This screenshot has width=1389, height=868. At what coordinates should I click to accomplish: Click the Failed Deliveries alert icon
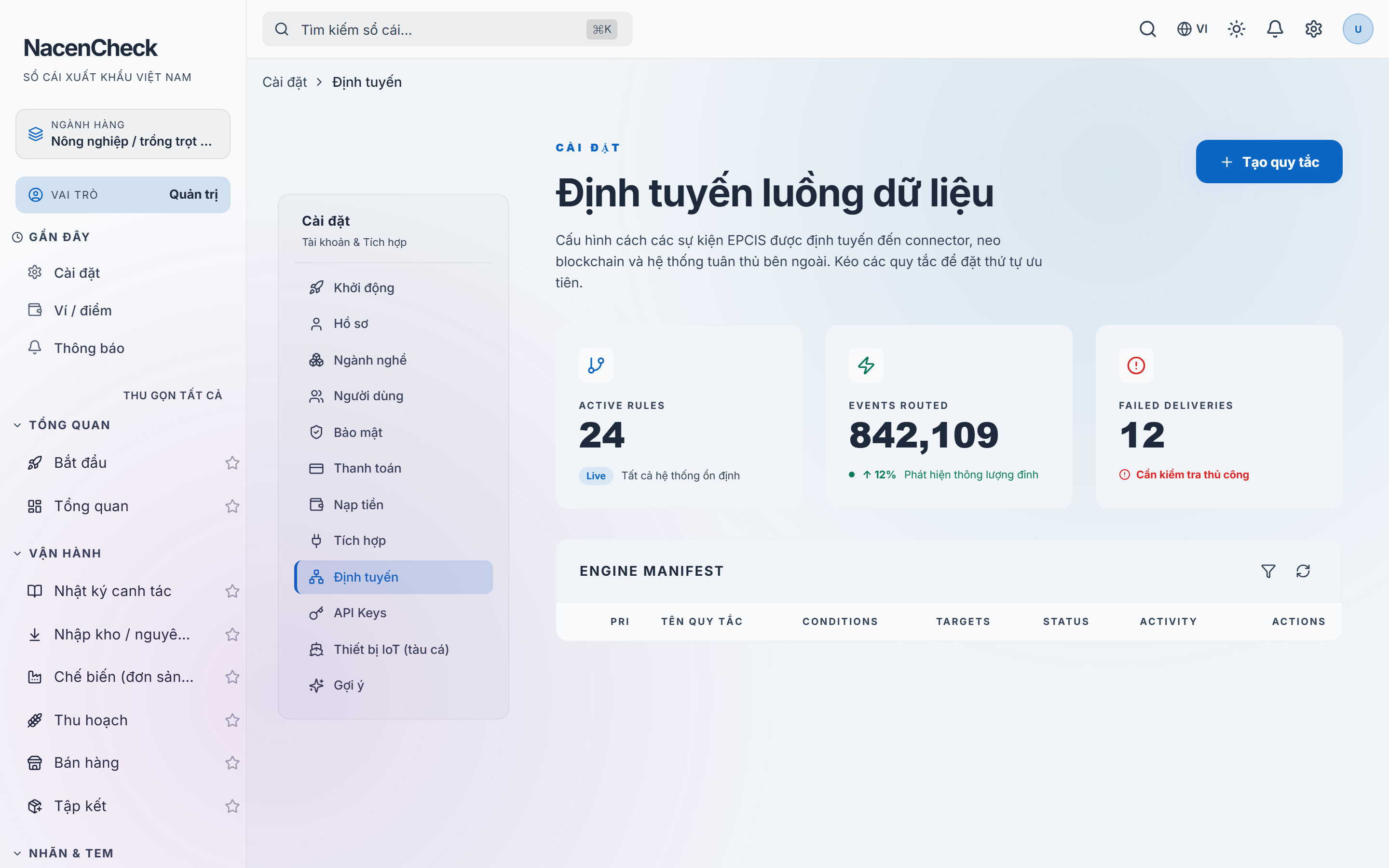(1136, 365)
